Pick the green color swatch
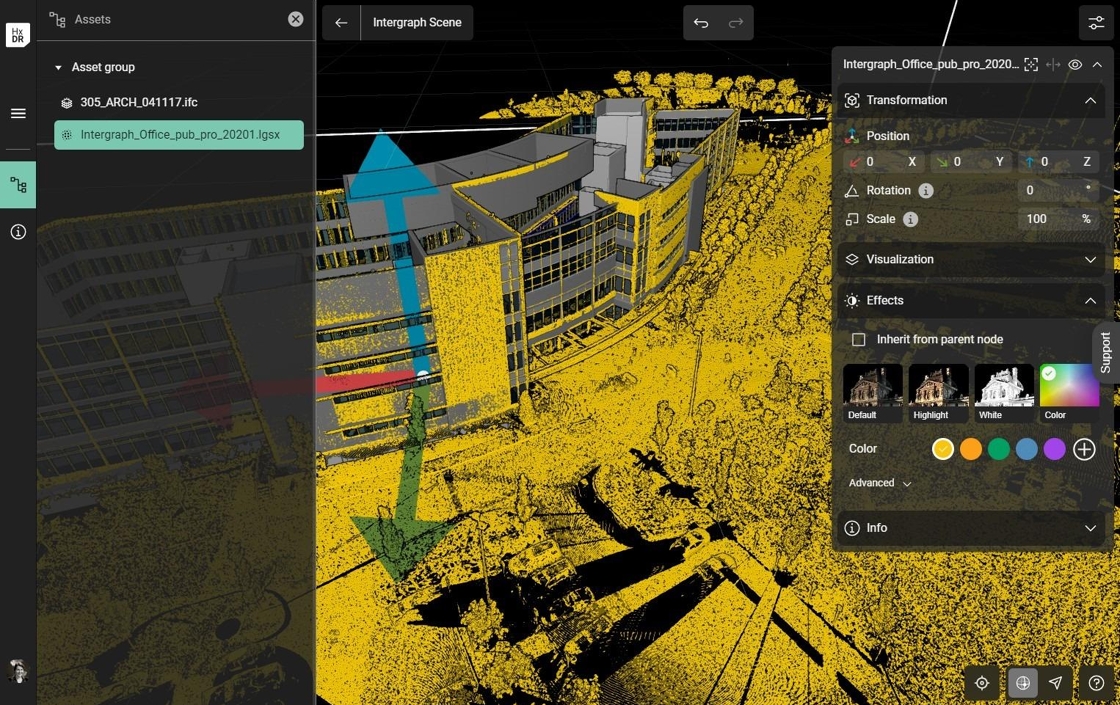1120x705 pixels. click(999, 449)
